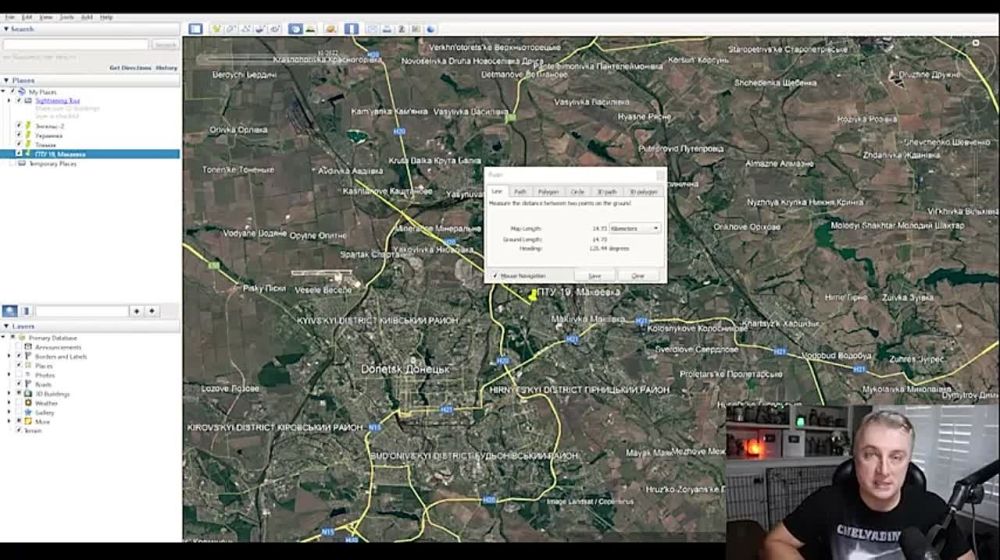Toggle the Borders and Labels checkbox

(x=18, y=356)
